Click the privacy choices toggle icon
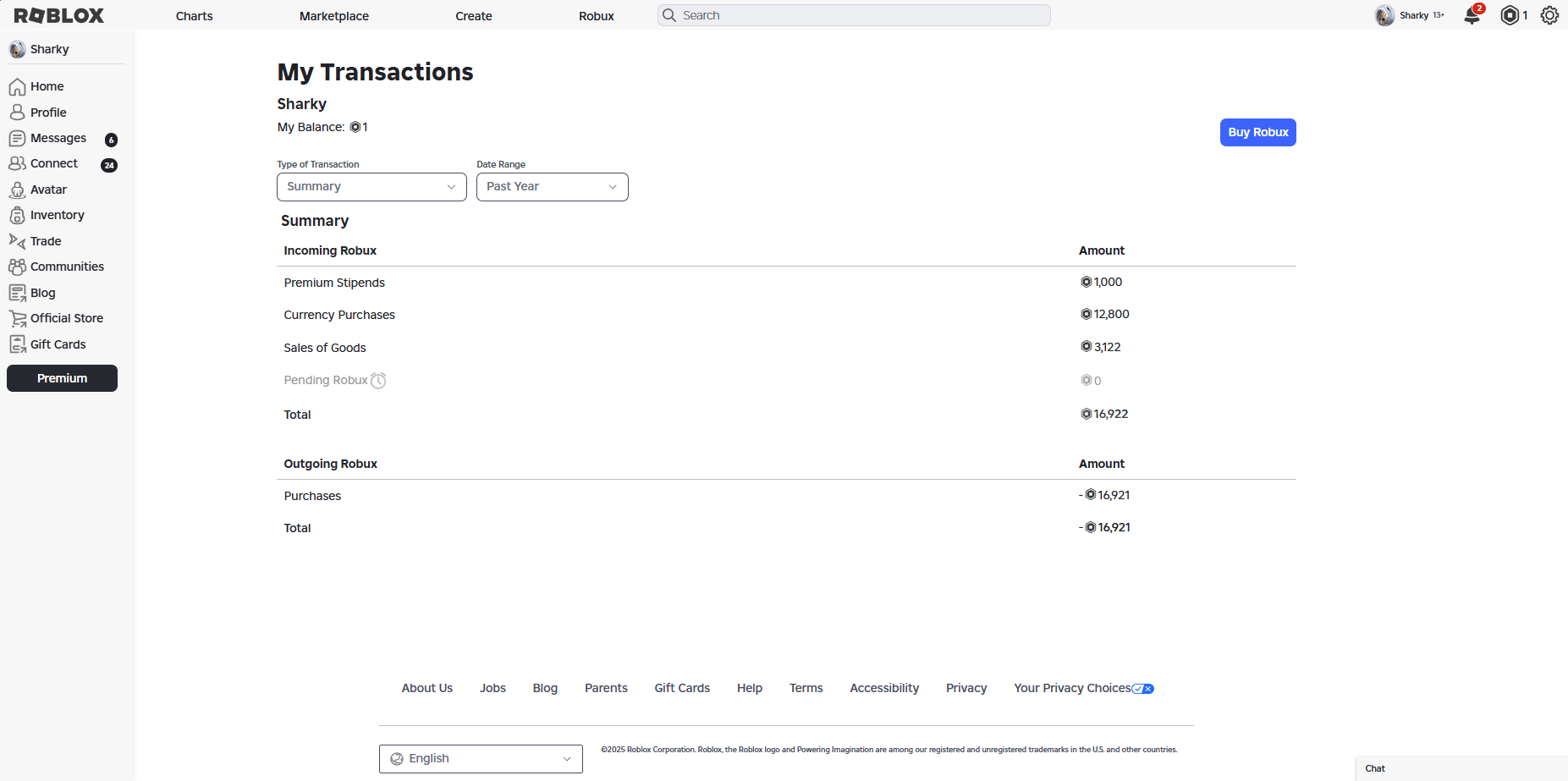Viewport: 1568px width, 781px height. tap(1142, 689)
